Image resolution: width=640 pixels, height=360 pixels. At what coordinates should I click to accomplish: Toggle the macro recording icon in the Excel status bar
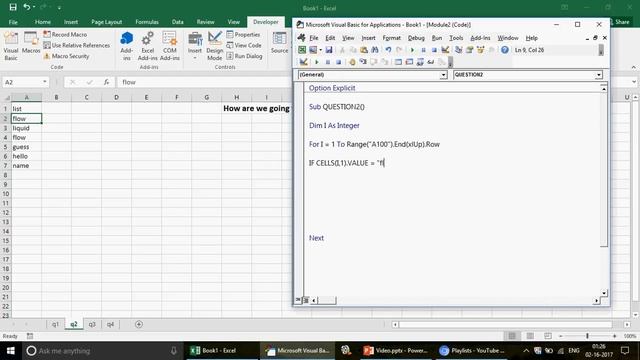tap(30, 336)
